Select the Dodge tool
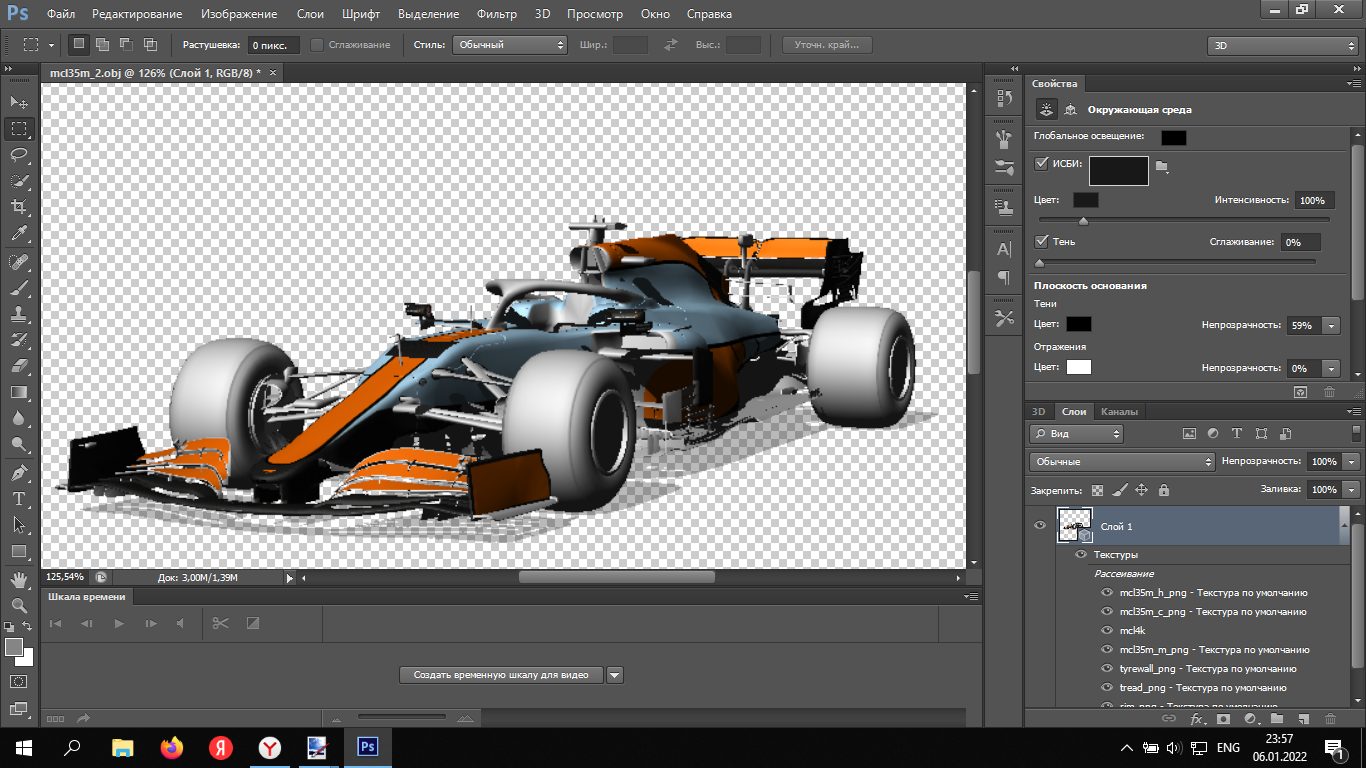This screenshot has width=1366, height=768. click(x=19, y=444)
